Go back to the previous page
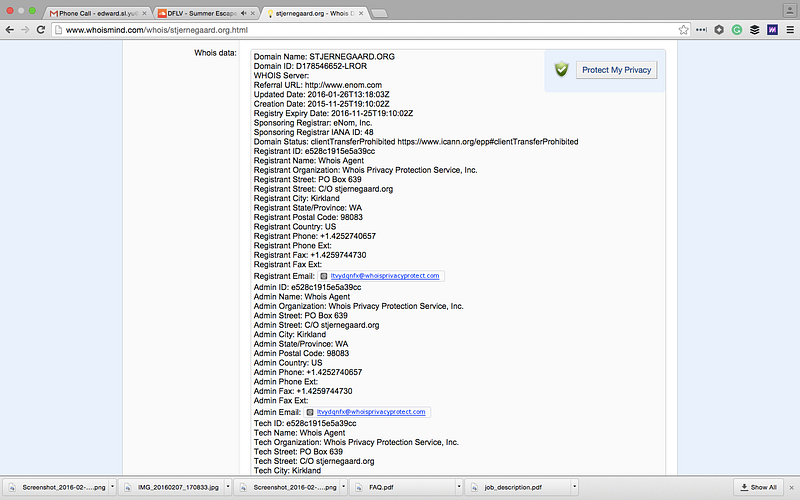 10,30
